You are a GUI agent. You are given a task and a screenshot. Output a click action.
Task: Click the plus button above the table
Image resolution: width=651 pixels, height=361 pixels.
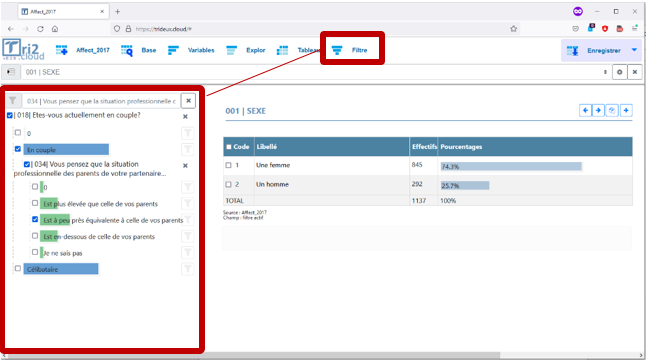626,110
